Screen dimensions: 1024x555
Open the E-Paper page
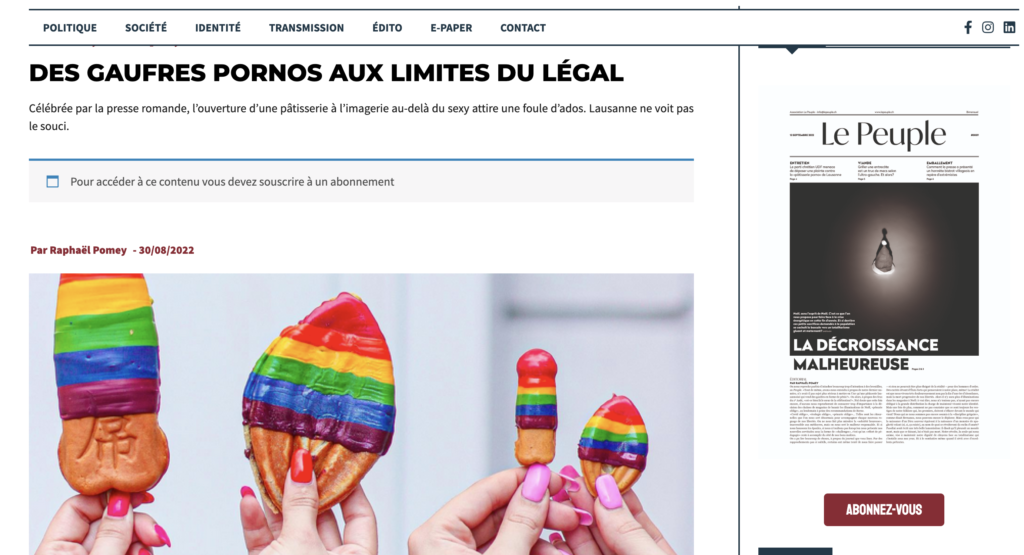(451, 28)
